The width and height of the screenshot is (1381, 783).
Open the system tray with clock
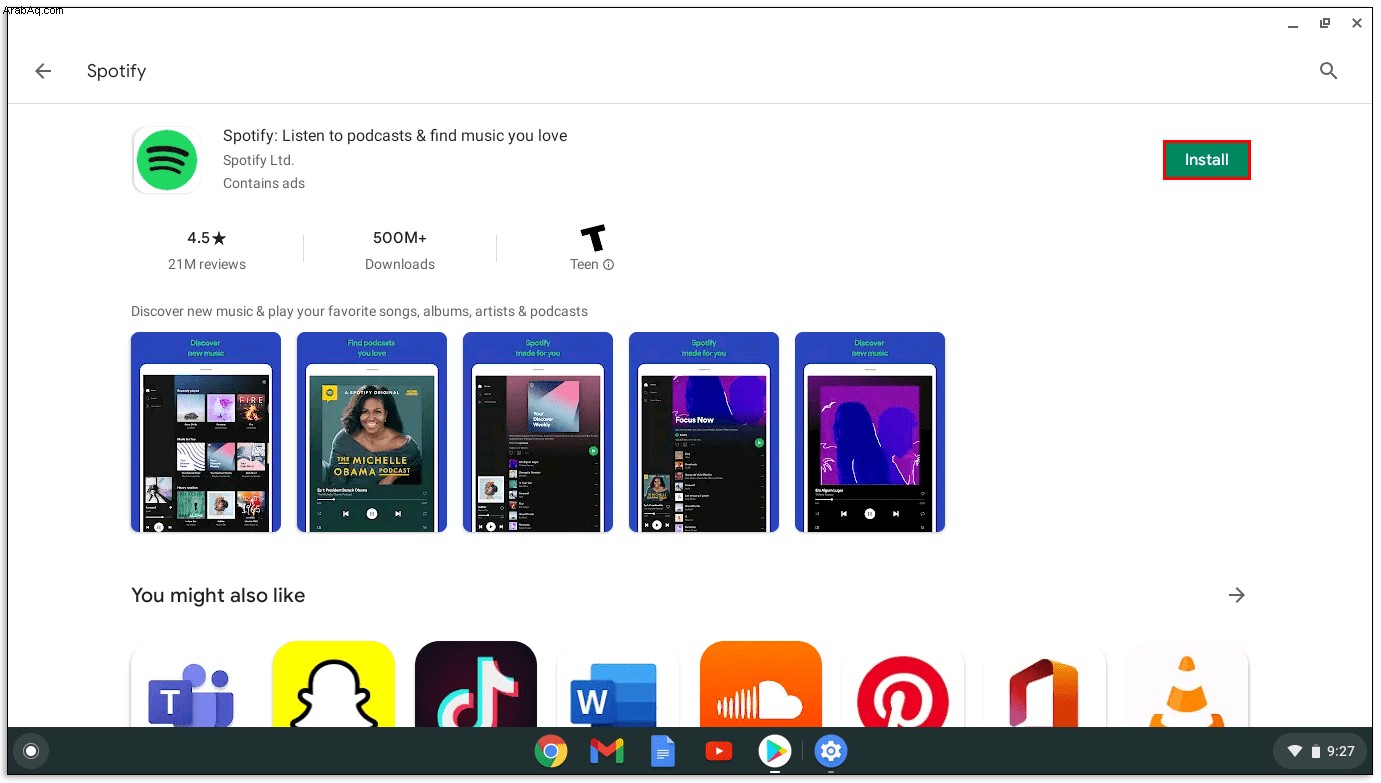point(1320,751)
